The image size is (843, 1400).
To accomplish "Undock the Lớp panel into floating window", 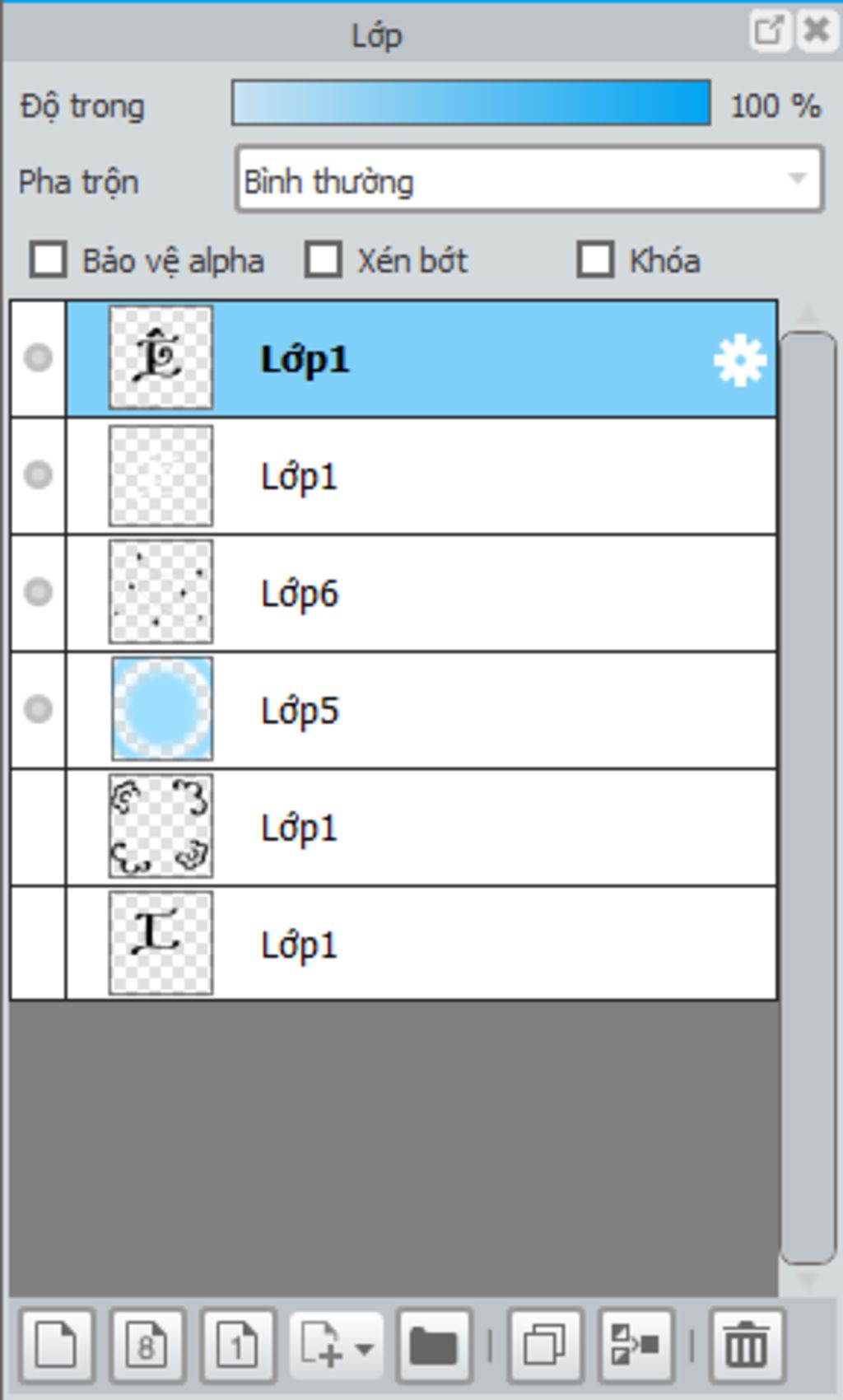I will [x=770, y=31].
